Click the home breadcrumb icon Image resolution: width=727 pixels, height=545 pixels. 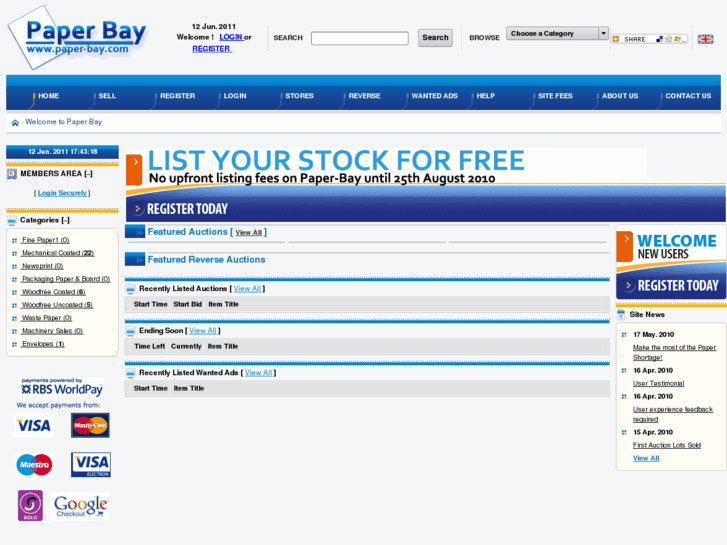[15, 122]
